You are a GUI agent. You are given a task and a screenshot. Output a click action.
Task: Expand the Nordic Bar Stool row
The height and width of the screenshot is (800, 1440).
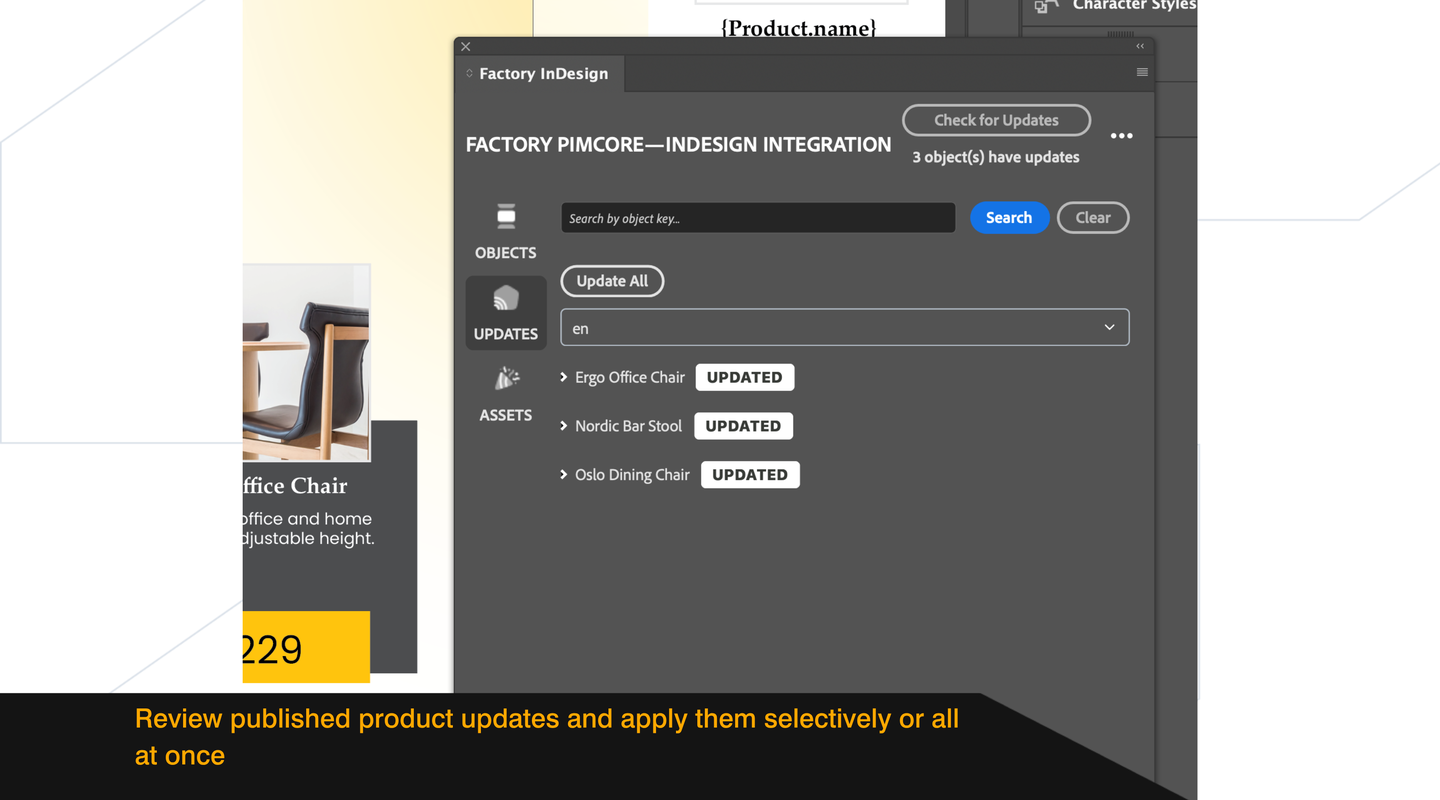click(x=564, y=426)
